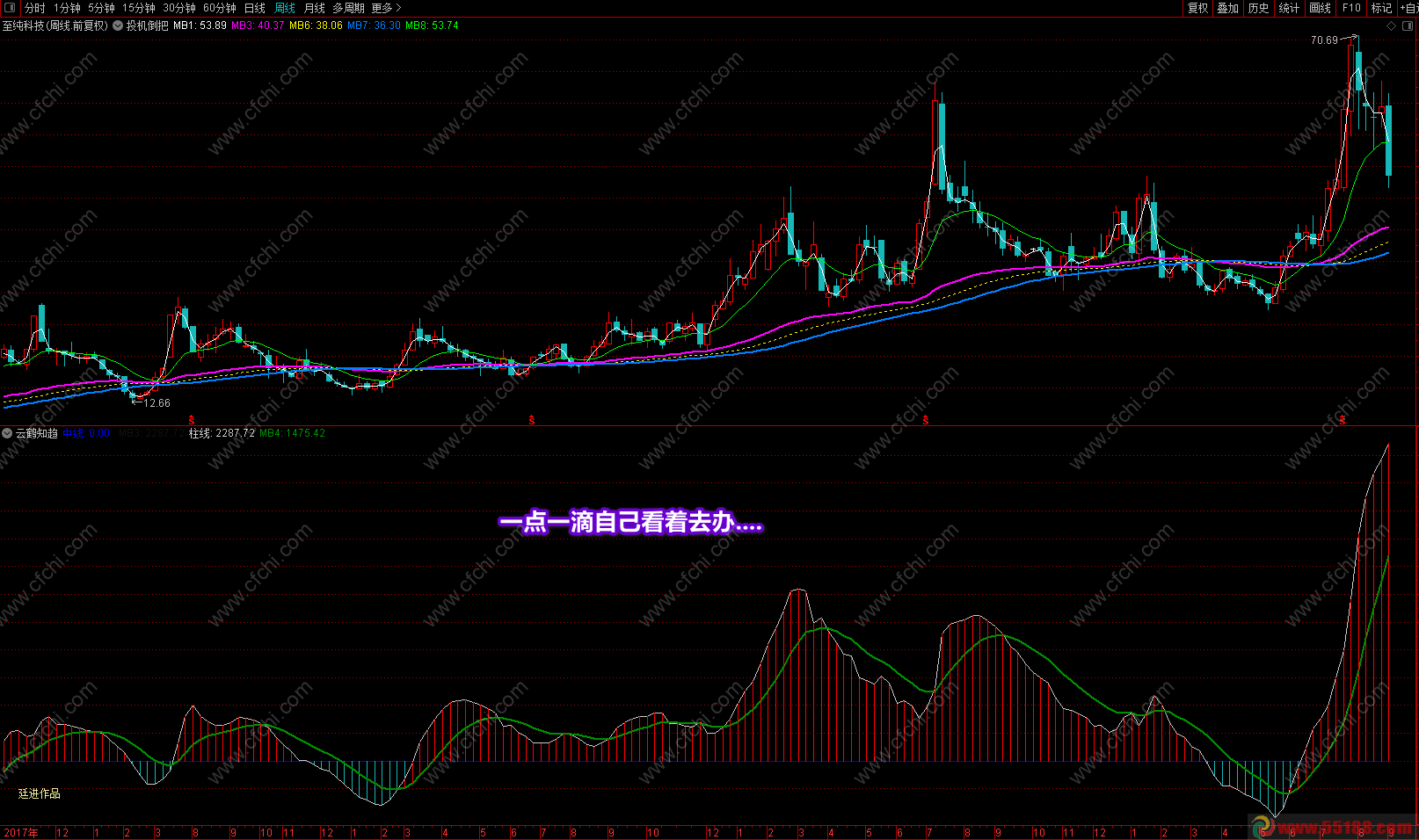1419x840 pixels.
Task: Click the 70.69 high price label
Action: [x=1324, y=40]
